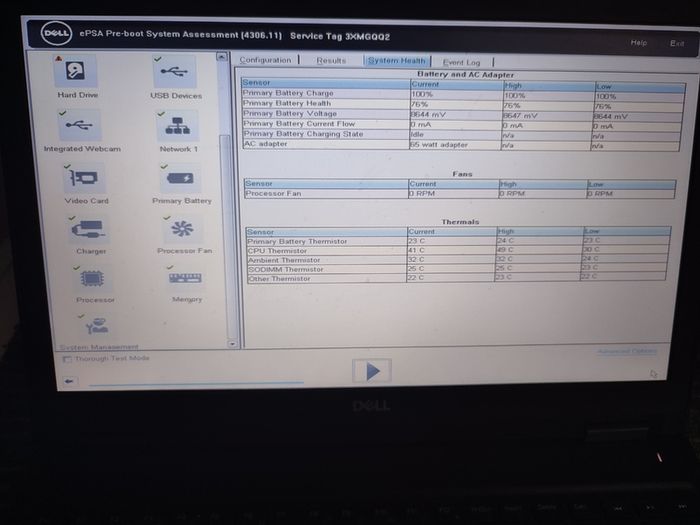This screenshot has width=700, height=525.
Task: Open the Integrated Webcam test icon
Action: [x=79, y=125]
